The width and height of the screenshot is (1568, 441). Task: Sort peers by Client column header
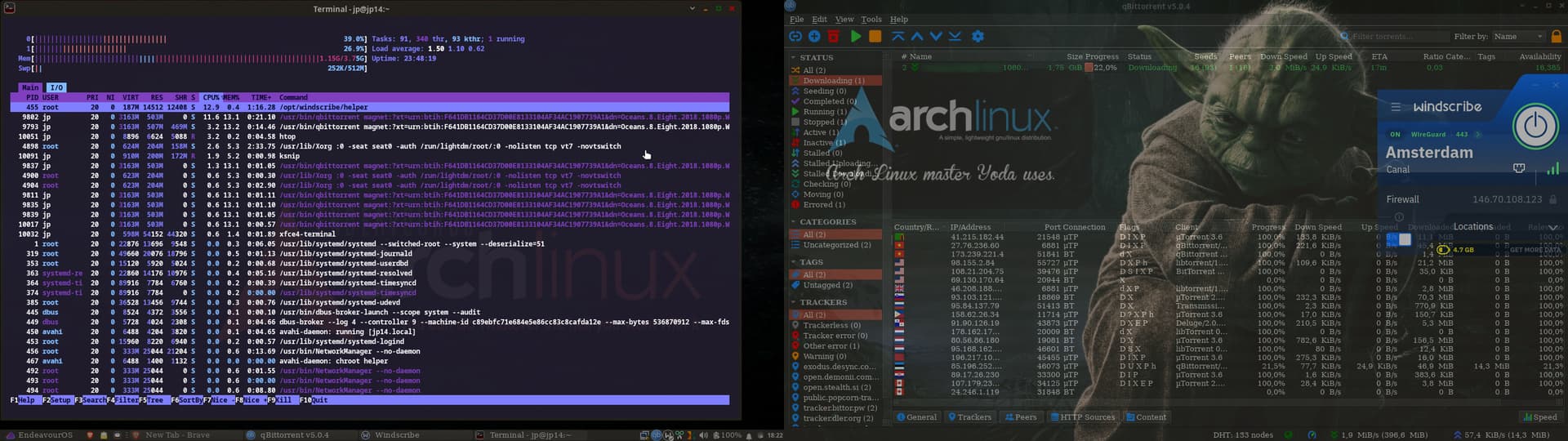pyautogui.click(x=1187, y=228)
